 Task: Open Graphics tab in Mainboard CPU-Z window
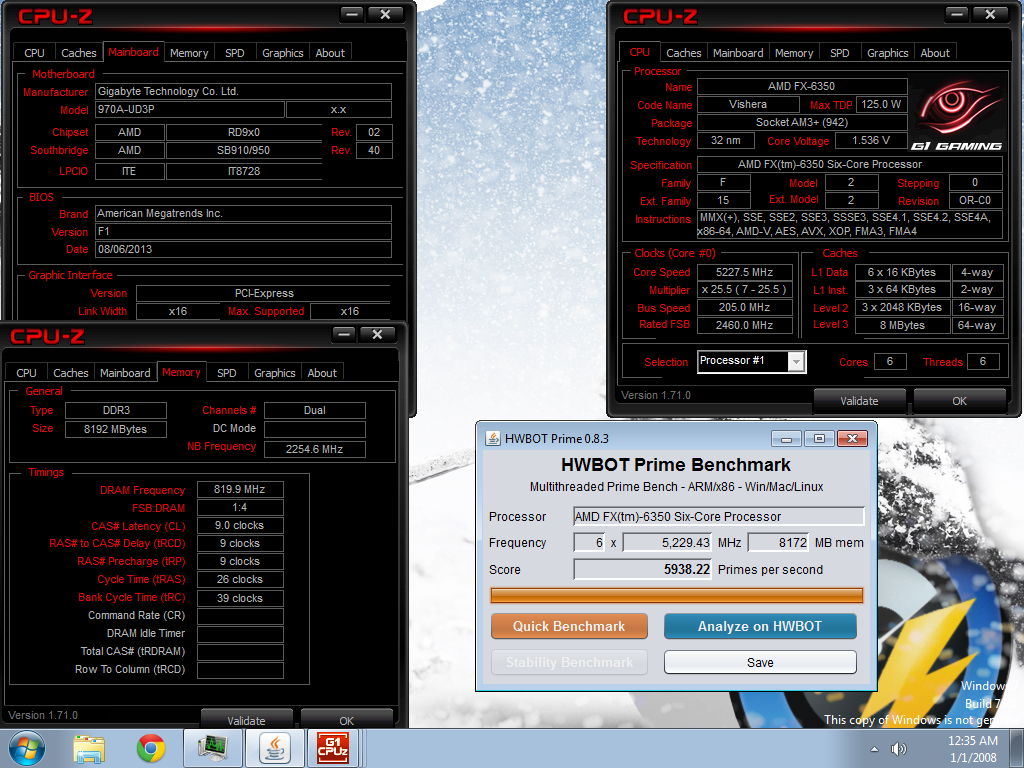[x=282, y=53]
